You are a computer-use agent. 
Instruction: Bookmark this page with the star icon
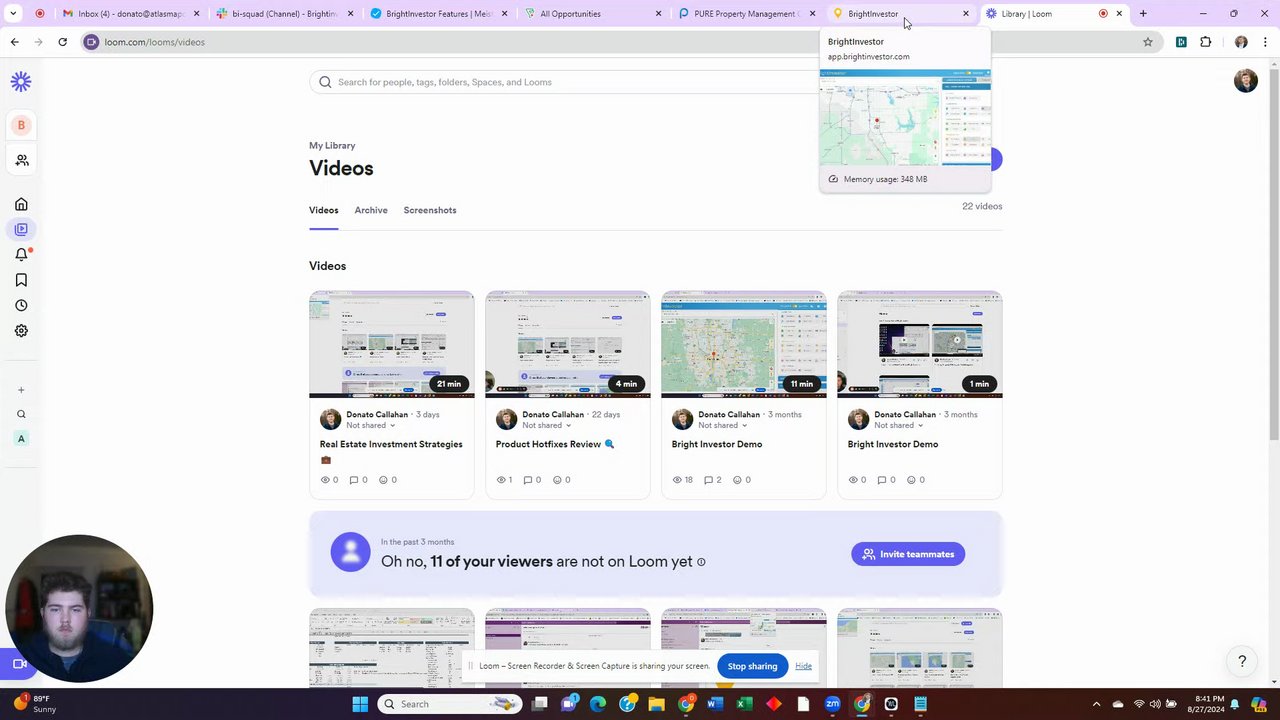coord(1148,42)
